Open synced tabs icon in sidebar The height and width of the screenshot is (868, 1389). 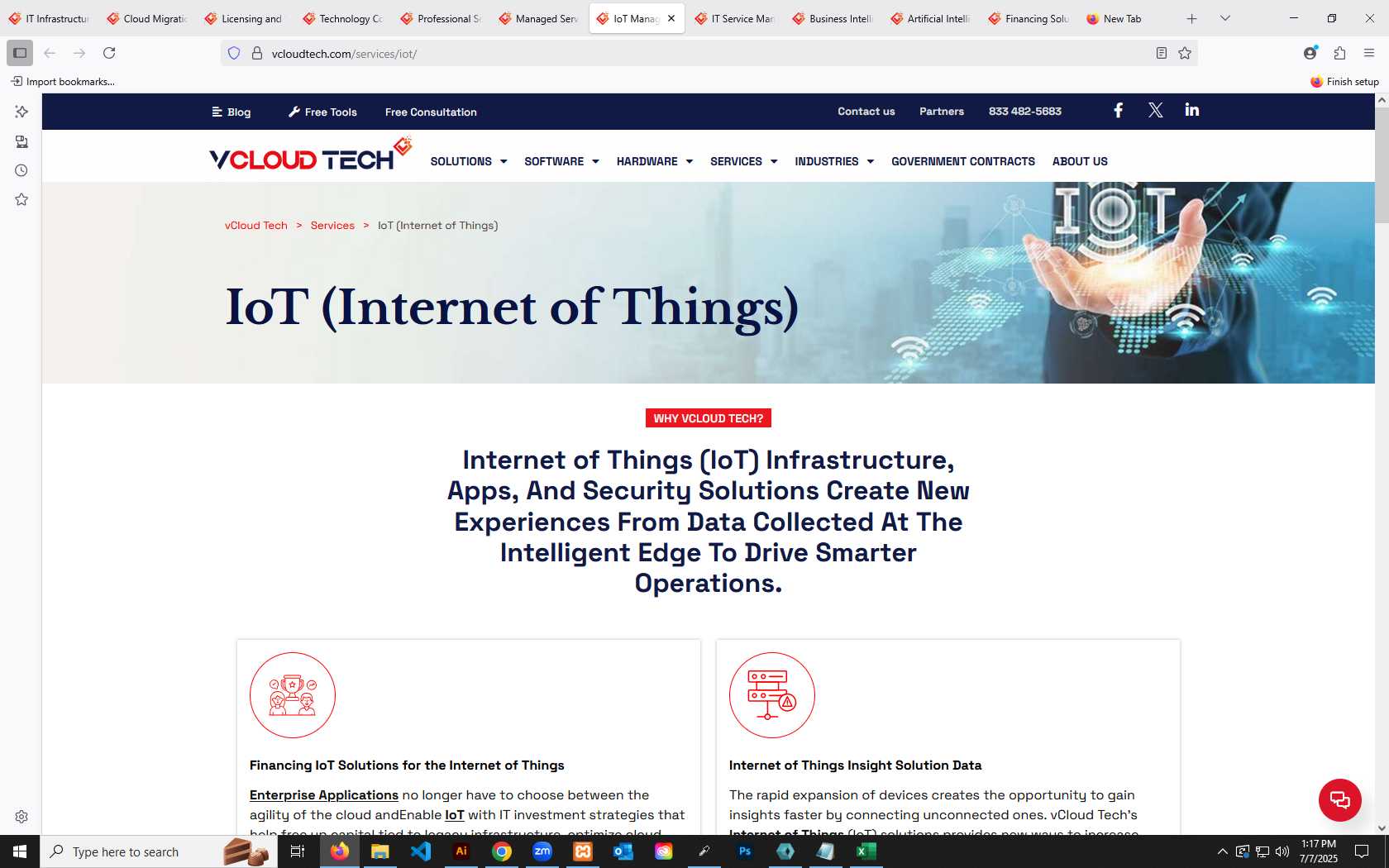tap(21, 141)
